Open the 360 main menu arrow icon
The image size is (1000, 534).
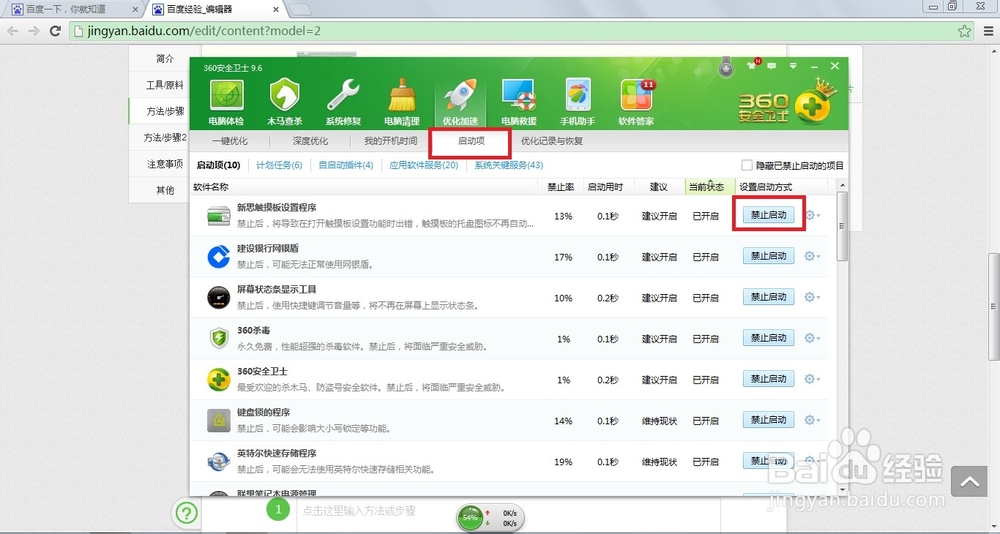793,66
